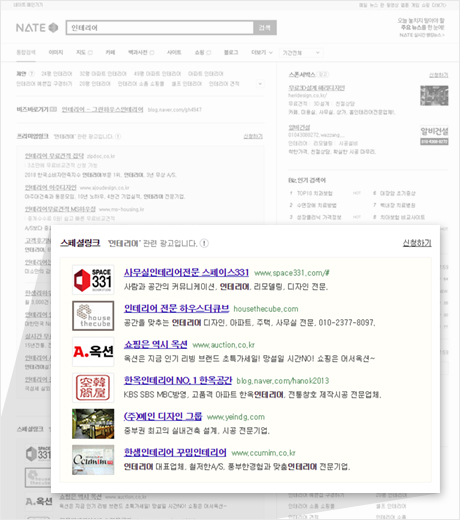The image size is (460, 520).
Task: Click the background SPACE 331 logo at bottom left
Action: point(38,454)
